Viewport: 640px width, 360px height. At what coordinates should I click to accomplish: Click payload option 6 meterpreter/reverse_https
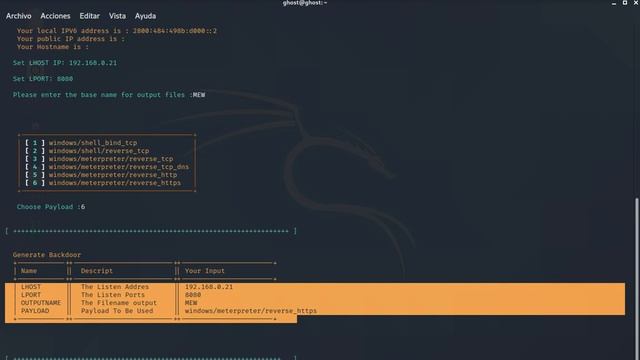[103, 183]
